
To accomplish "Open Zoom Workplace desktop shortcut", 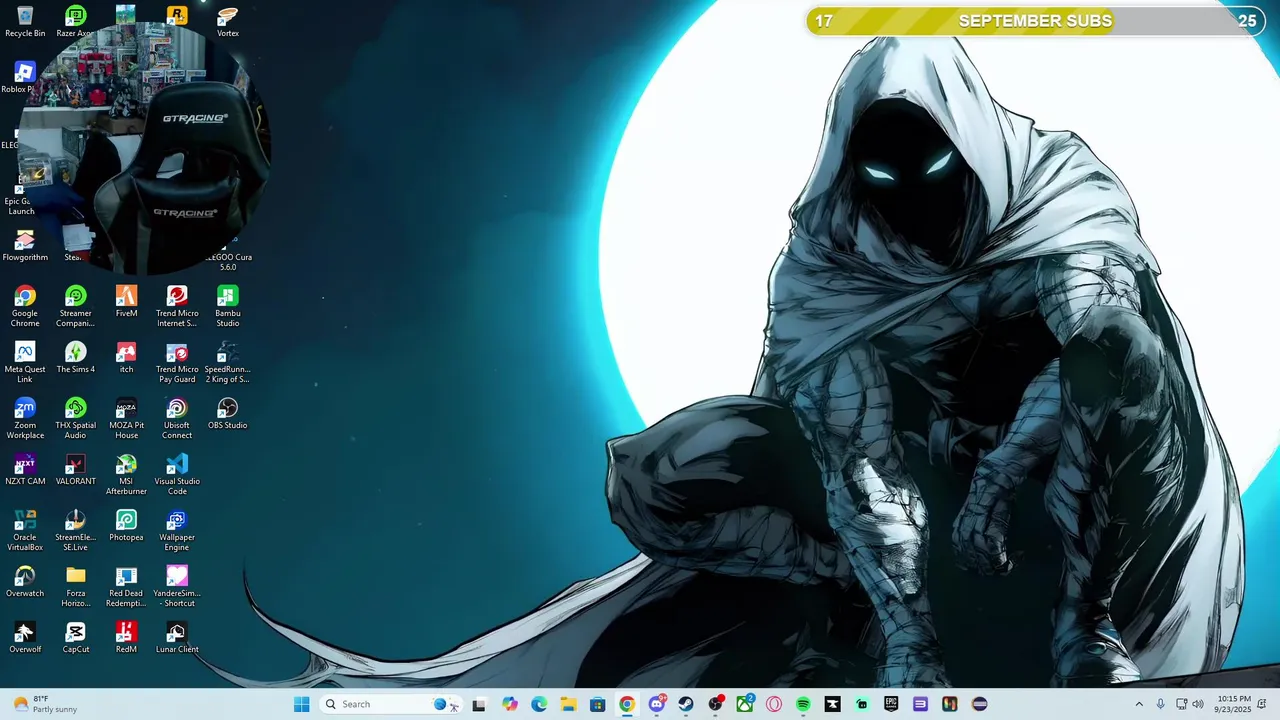I will (25, 418).
